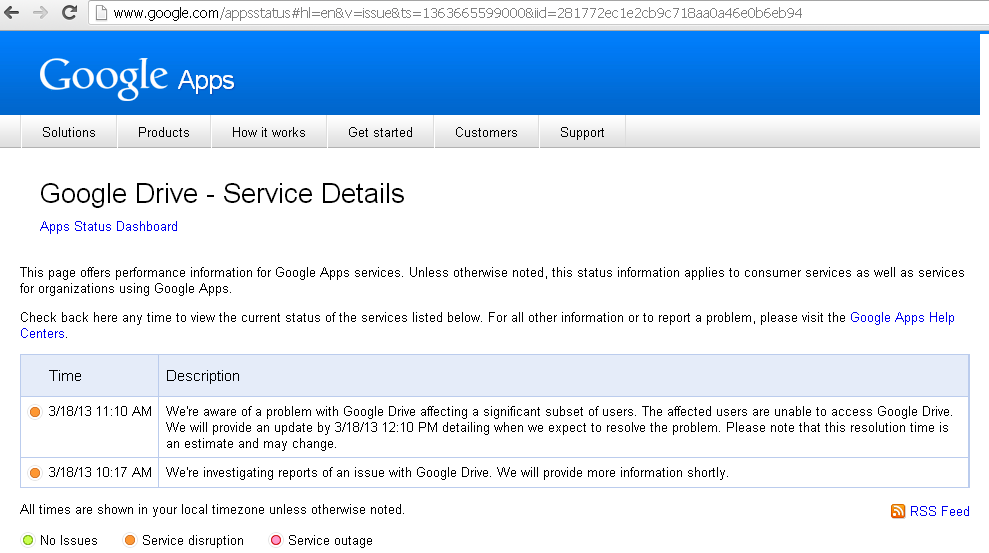Click the Service outage legend label
The image size is (989, 553).
click(x=331, y=540)
